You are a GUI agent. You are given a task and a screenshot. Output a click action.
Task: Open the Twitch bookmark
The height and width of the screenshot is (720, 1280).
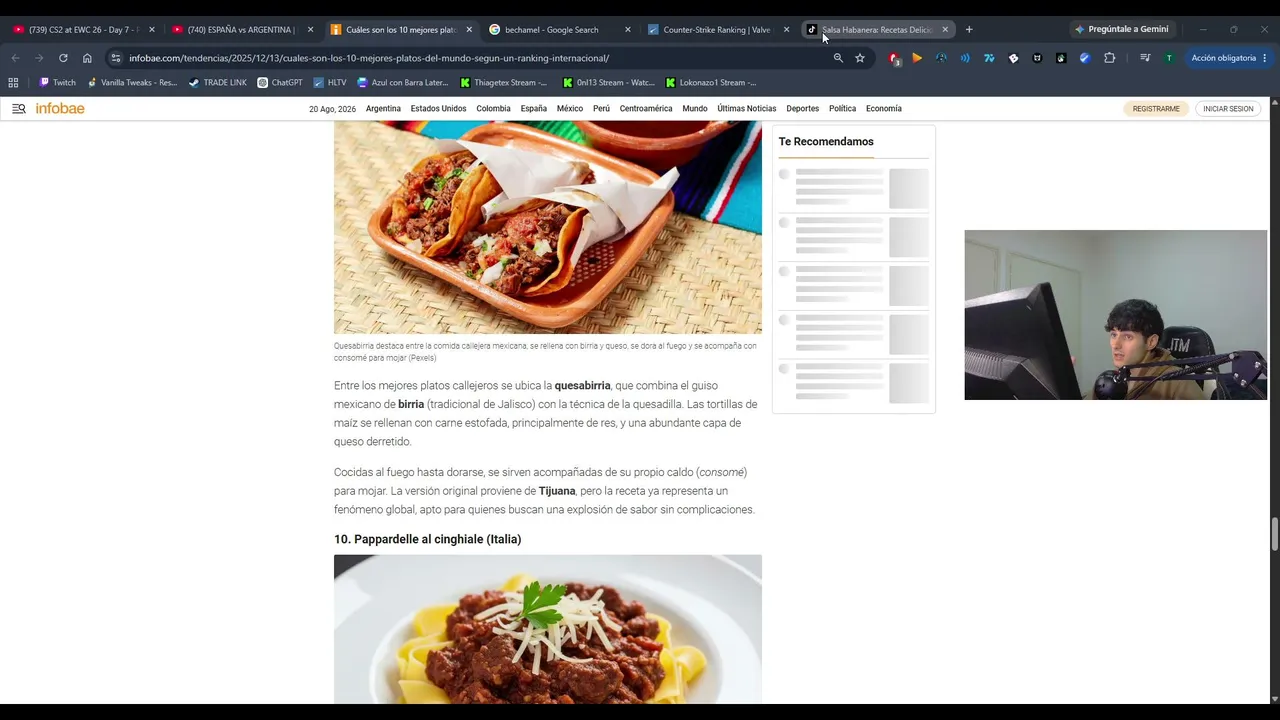point(58,82)
